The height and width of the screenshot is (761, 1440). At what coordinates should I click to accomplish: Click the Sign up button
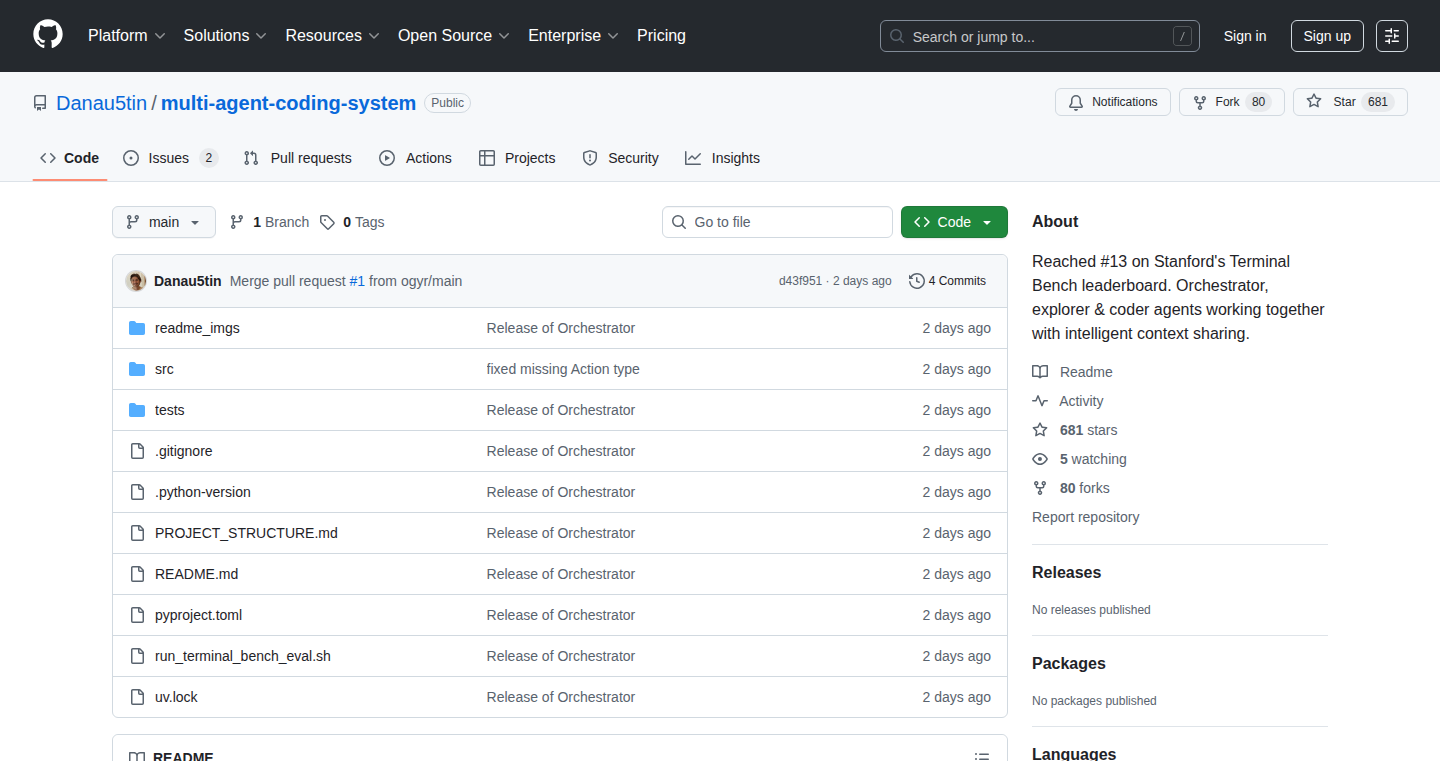tap(1327, 36)
